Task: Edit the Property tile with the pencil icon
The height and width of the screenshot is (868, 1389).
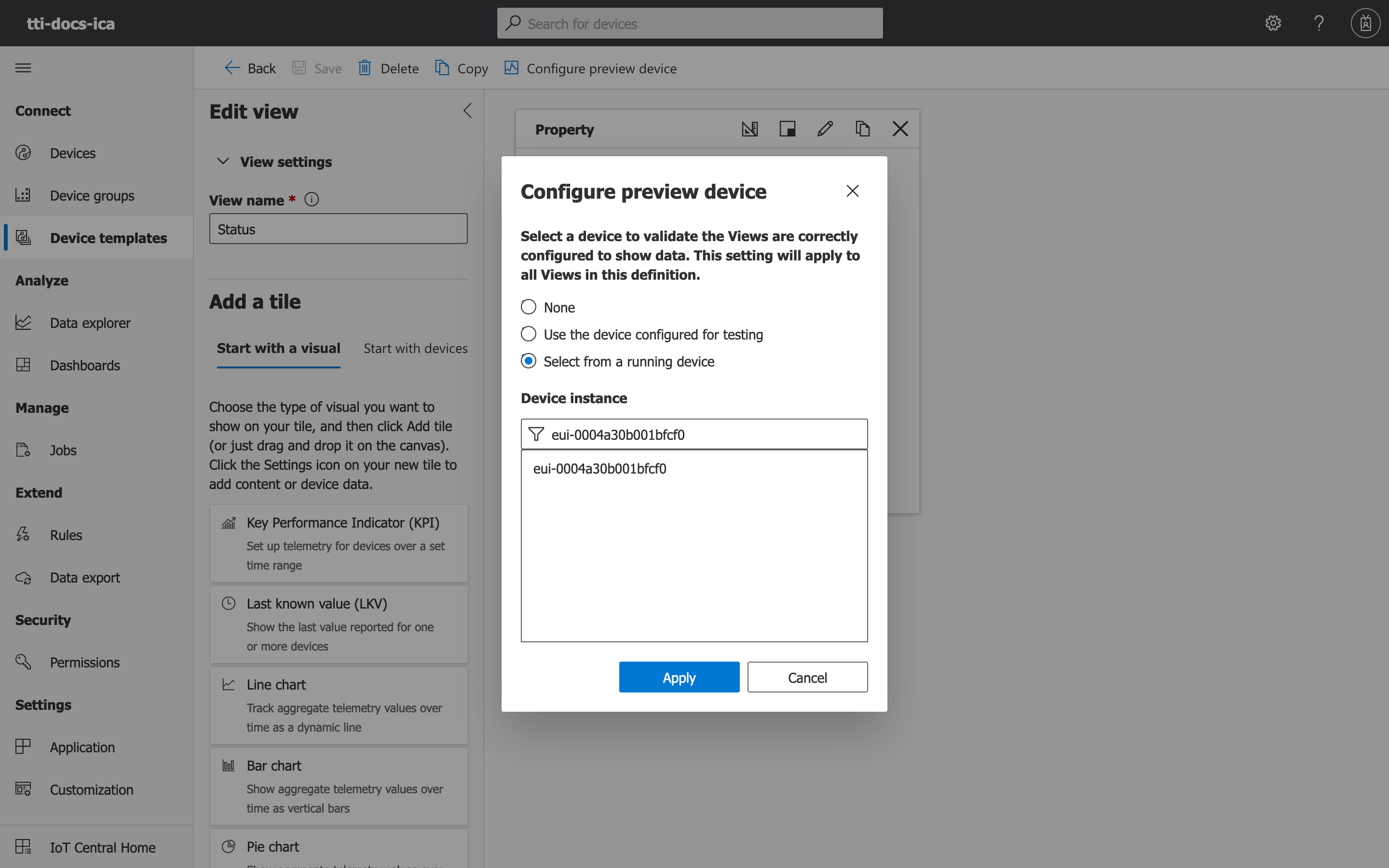Action: 824,129
